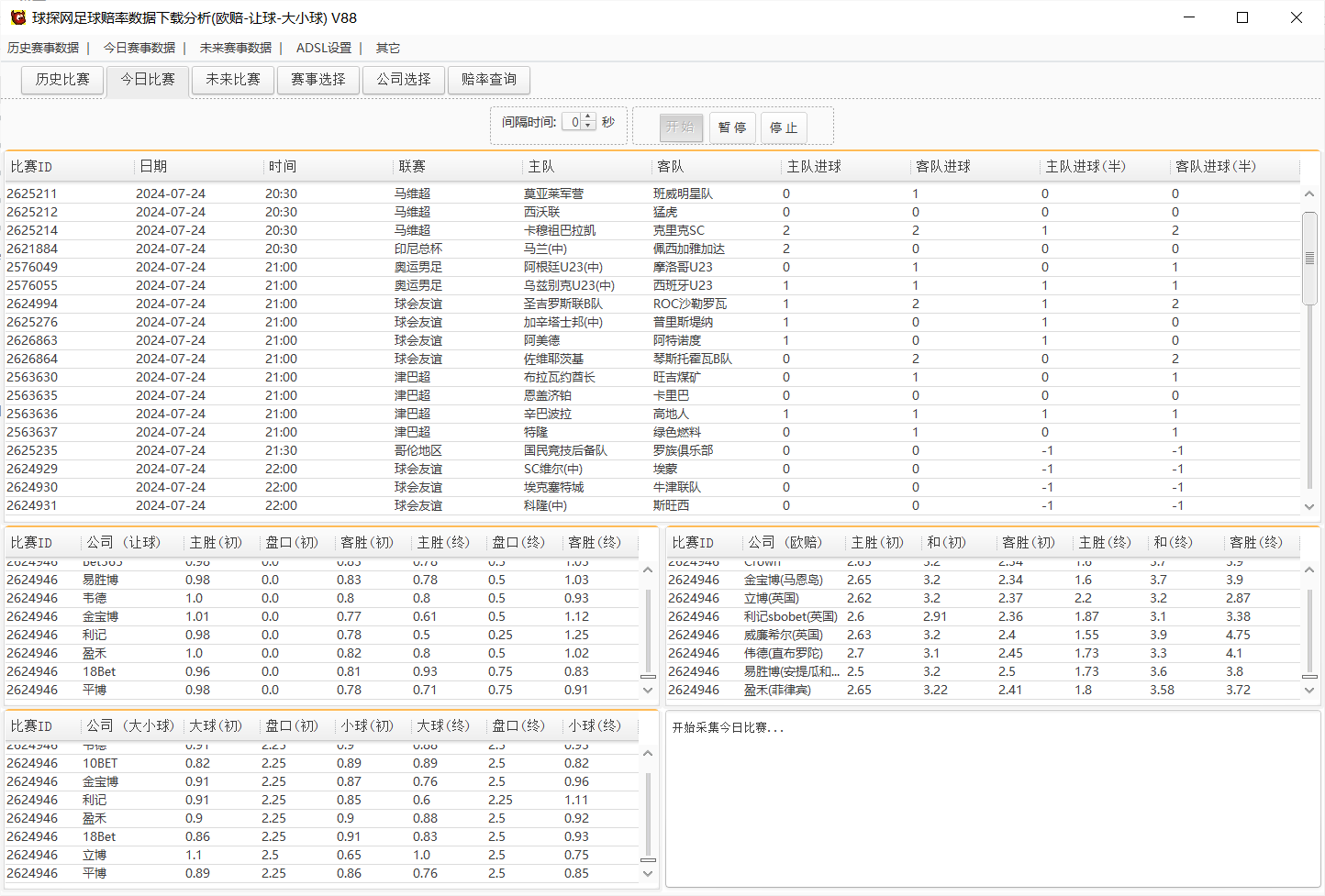Select 18Bet row in 让球 table
1325x896 pixels.
click(x=322, y=671)
